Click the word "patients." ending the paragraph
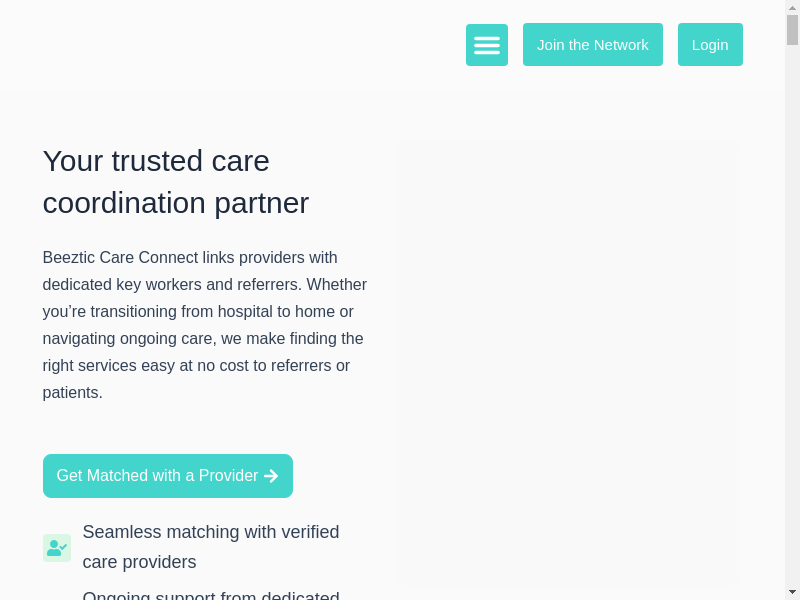This screenshot has width=800, height=600. (73, 393)
